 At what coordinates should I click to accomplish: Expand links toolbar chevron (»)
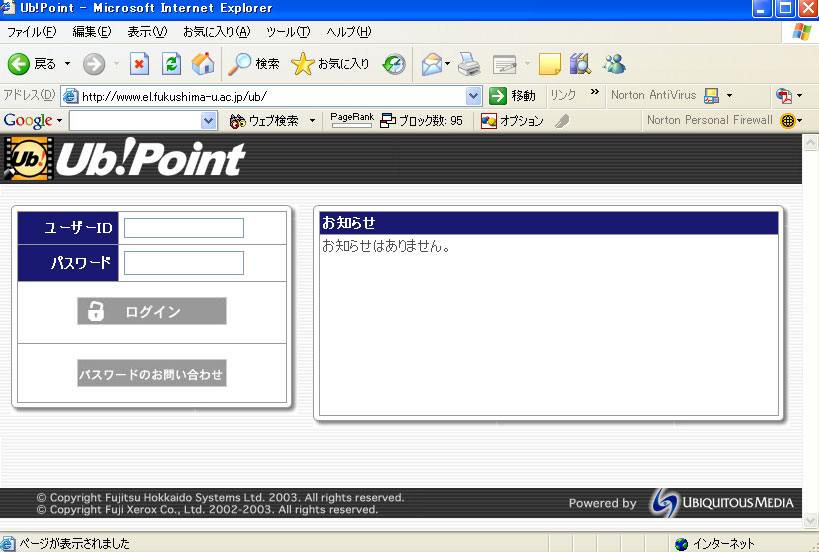594,92
